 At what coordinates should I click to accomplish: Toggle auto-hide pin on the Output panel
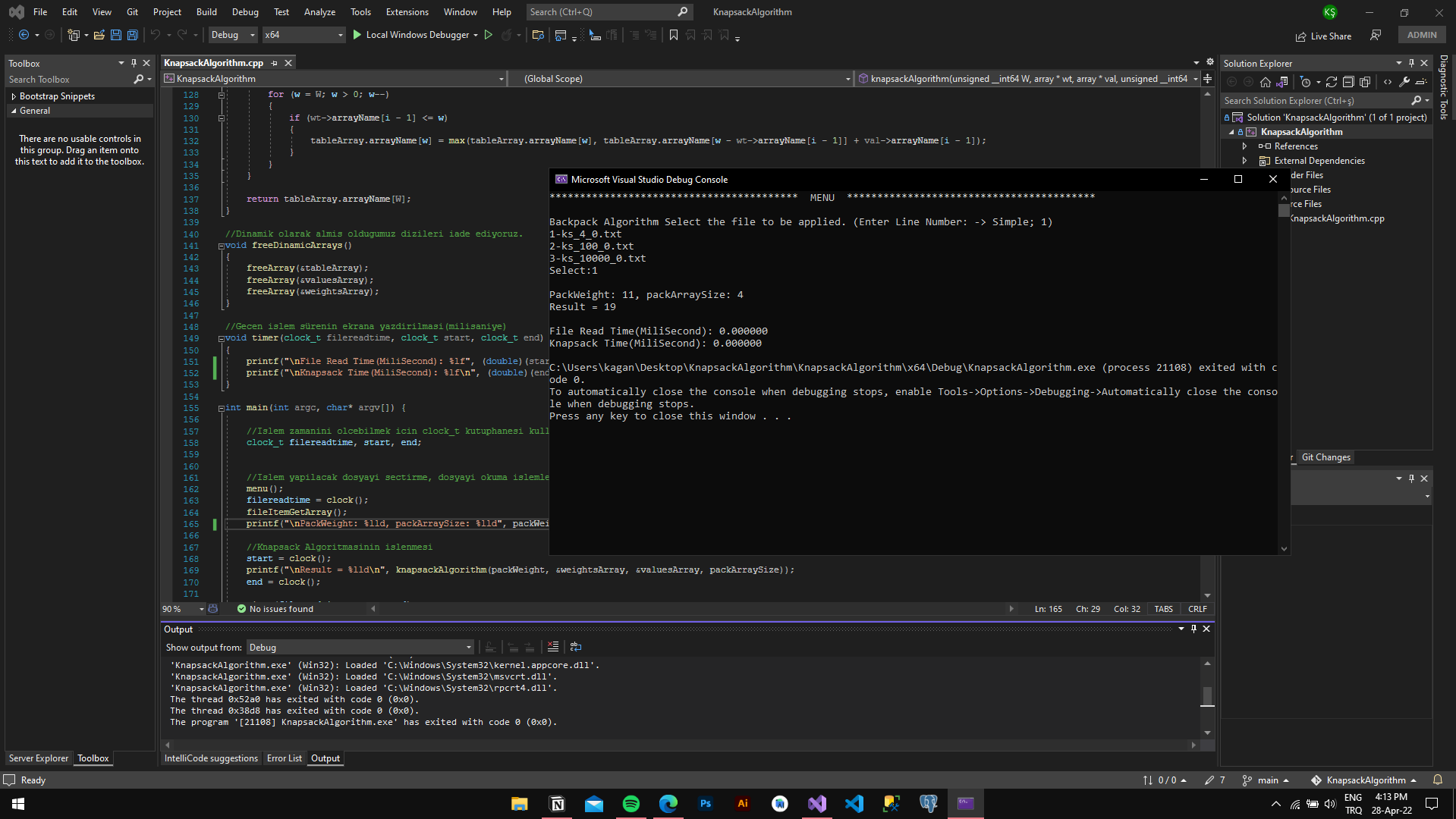point(1193,629)
